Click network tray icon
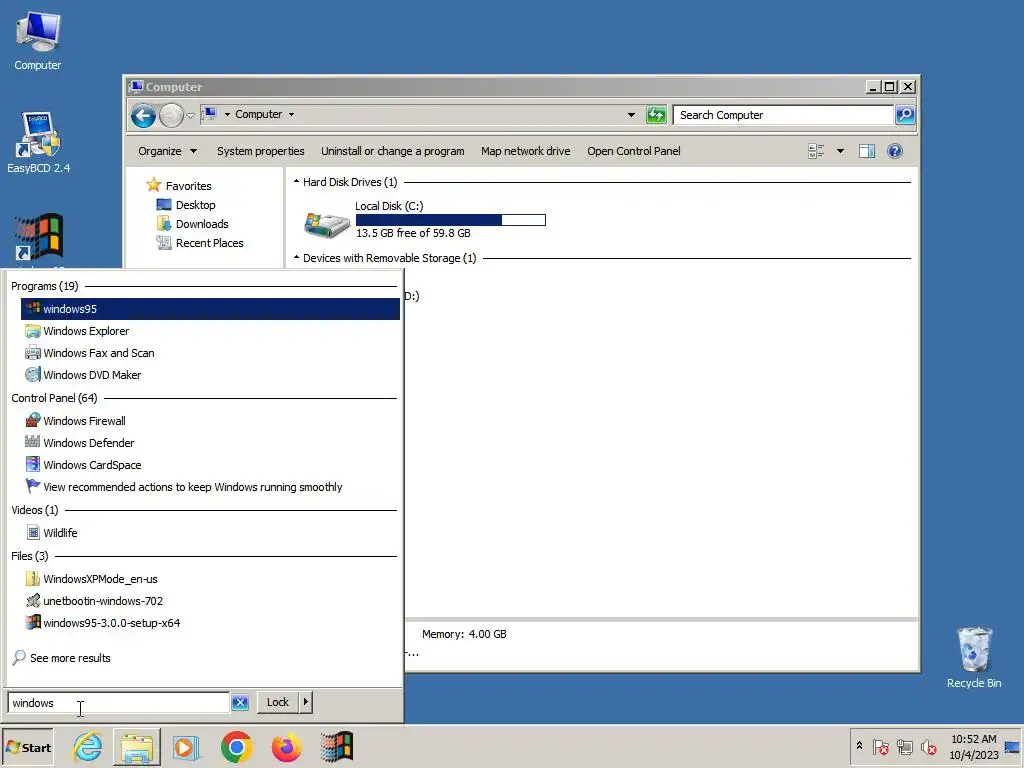 (x=905, y=747)
